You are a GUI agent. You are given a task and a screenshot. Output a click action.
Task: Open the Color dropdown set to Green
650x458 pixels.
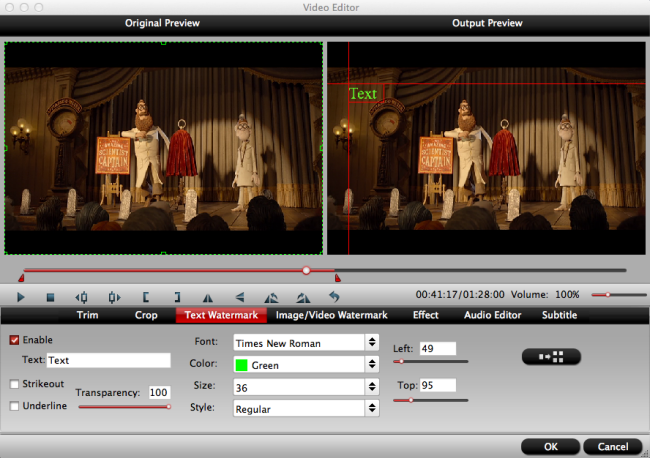(x=306, y=365)
